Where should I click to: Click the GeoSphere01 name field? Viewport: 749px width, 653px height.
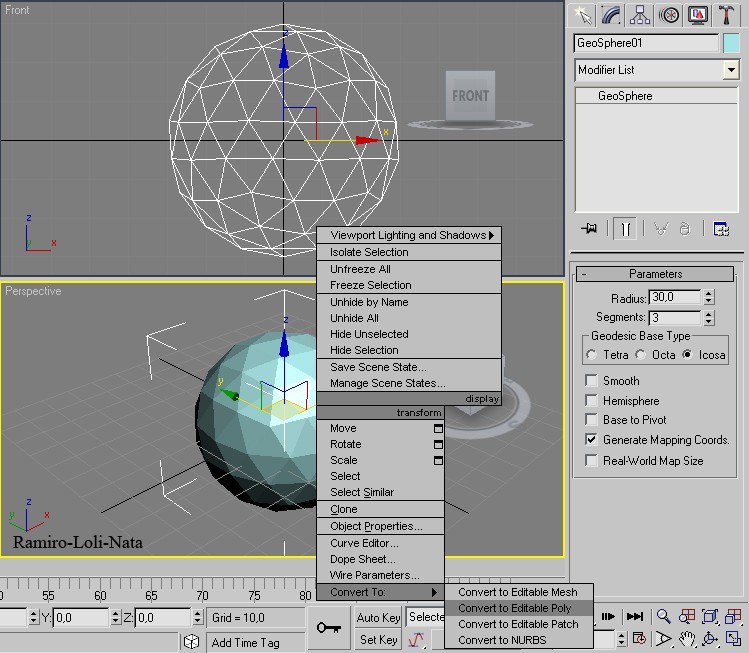[x=646, y=43]
